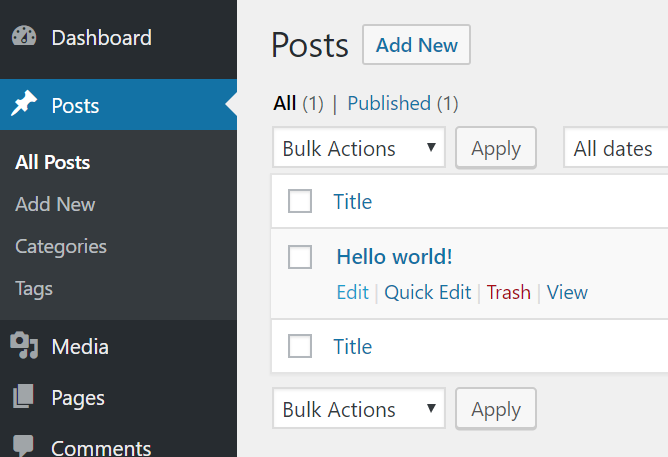Open the Hello world! post title link
This screenshot has width=668, height=457.
tap(394, 256)
